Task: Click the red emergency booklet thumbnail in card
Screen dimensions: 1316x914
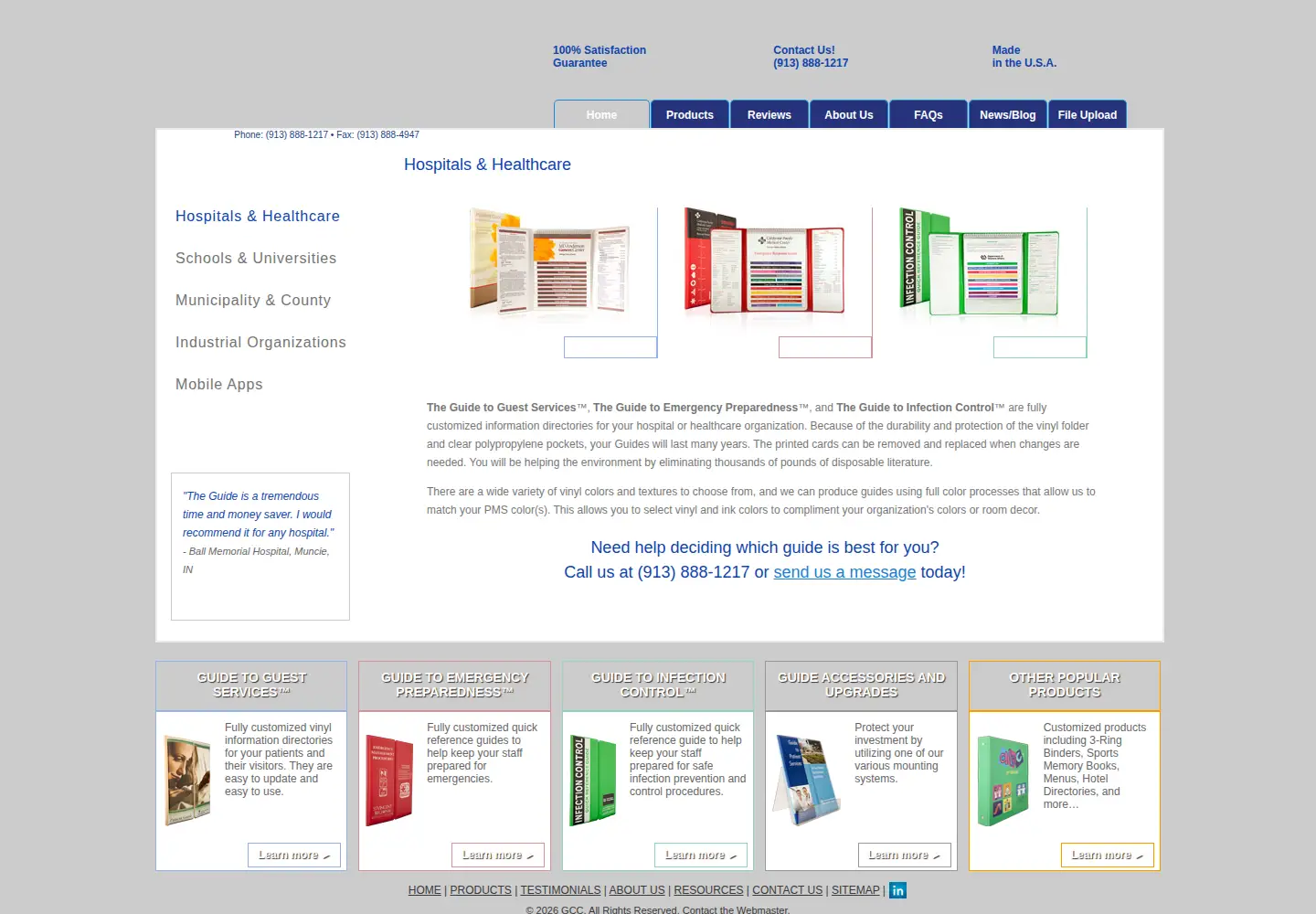Action: (x=390, y=781)
